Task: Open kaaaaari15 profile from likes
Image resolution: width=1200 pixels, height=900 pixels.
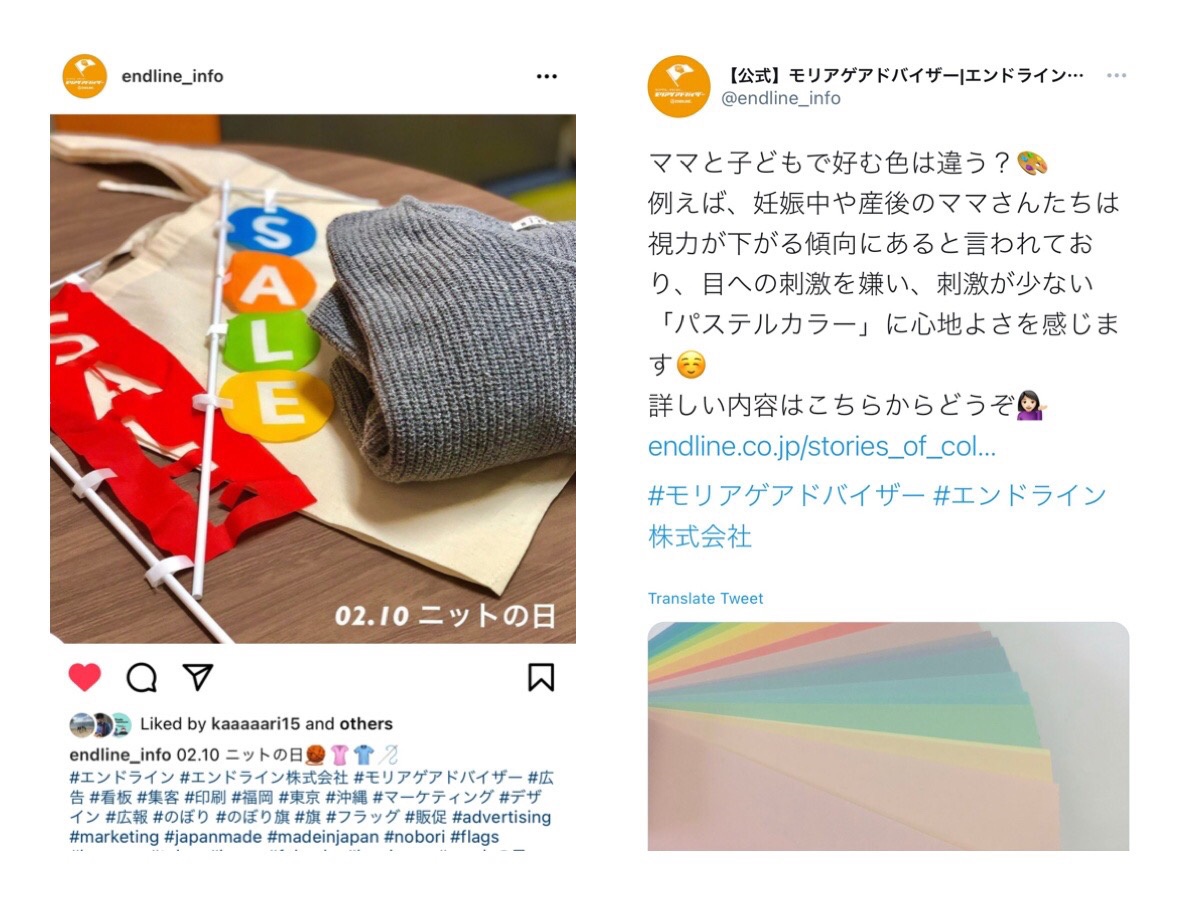Action: [x=255, y=724]
